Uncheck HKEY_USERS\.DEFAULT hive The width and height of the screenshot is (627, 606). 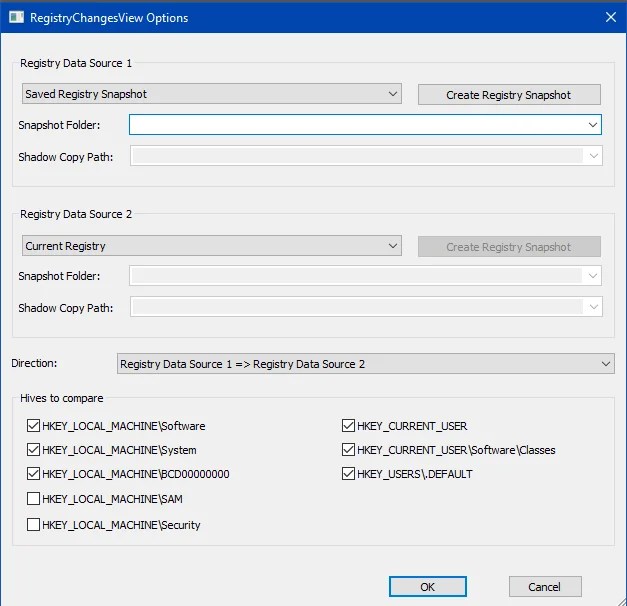click(348, 474)
